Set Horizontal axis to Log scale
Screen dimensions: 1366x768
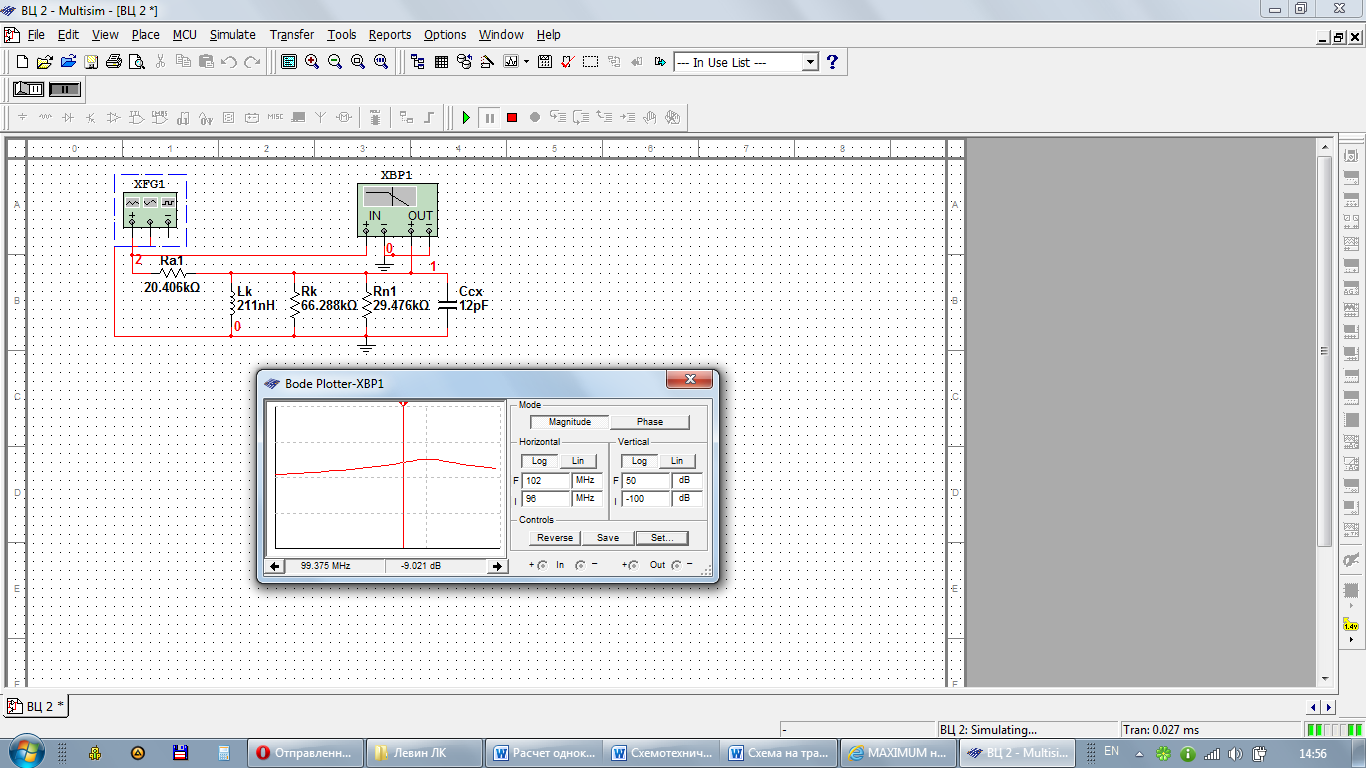coord(539,461)
